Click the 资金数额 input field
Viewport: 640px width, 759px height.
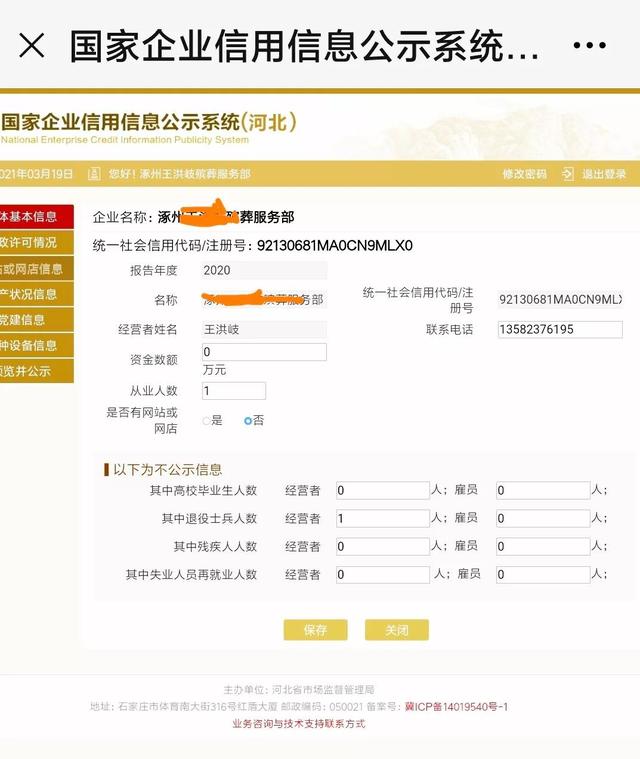[x=264, y=352]
